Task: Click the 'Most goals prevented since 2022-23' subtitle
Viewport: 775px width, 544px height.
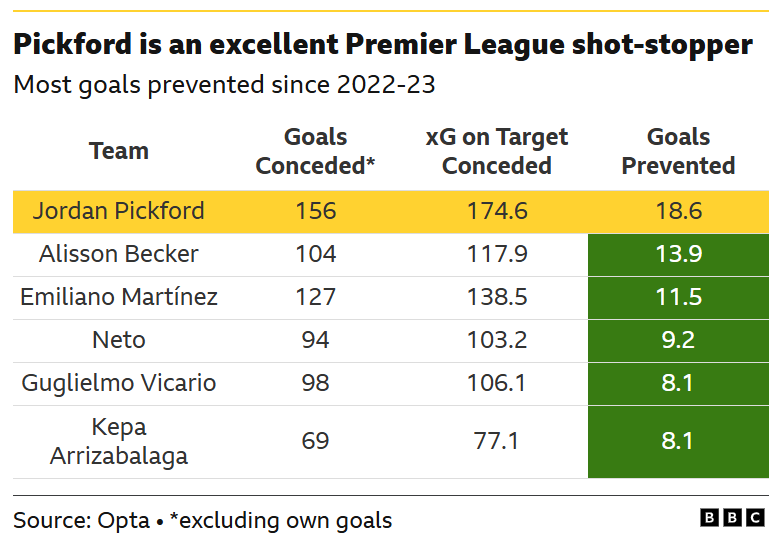Action: point(224,85)
